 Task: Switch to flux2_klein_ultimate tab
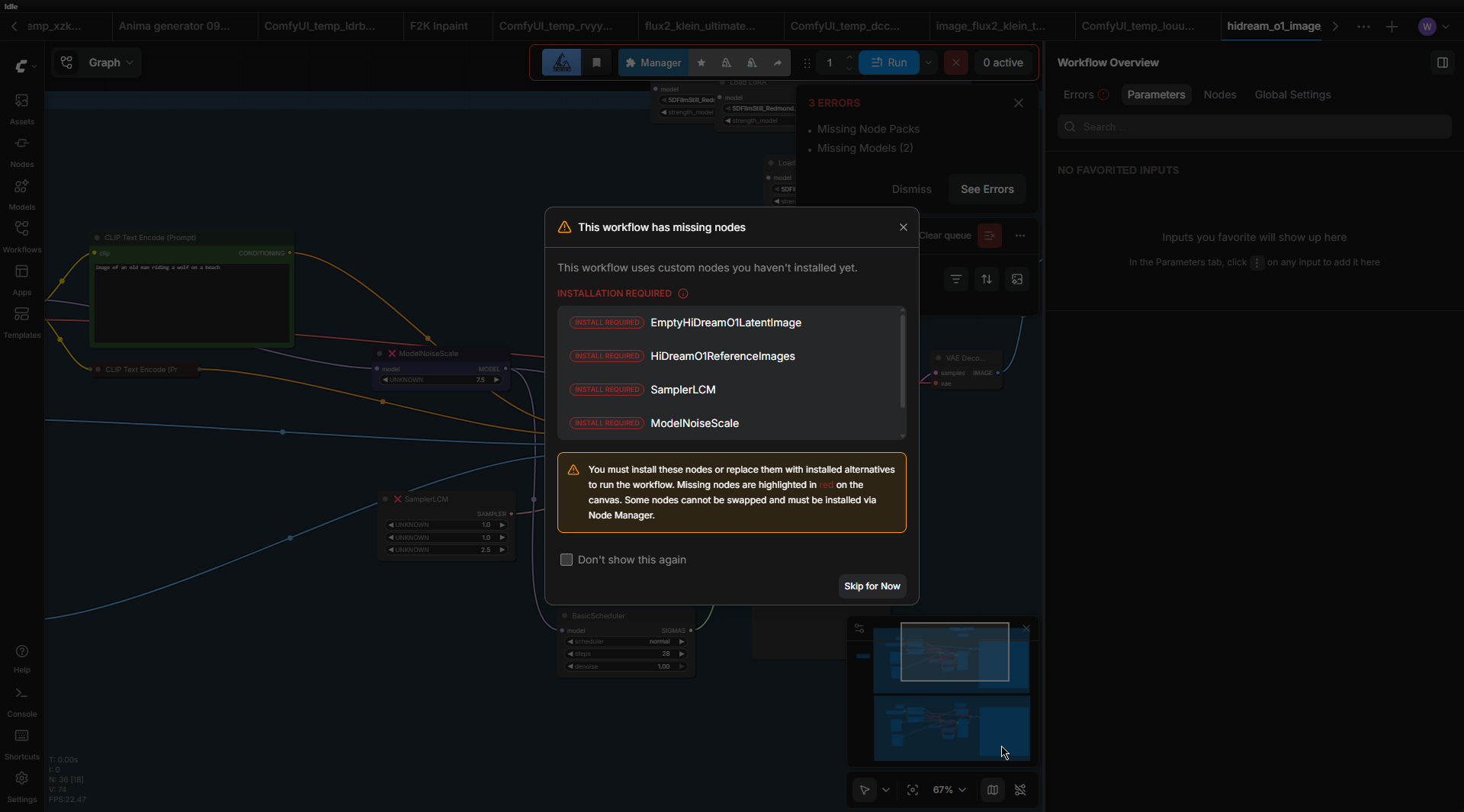click(700, 26)
